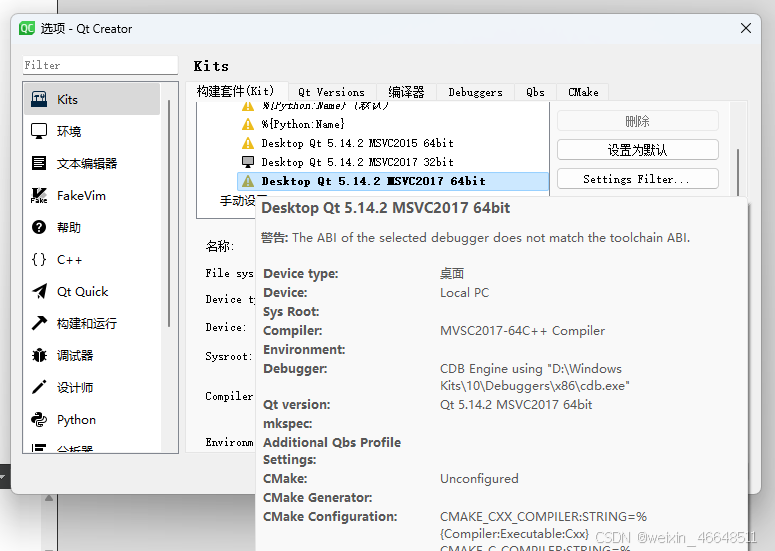Image resolution: width=775 pixels, height=551 pixels.
Task: Switch to the Qt Versions tab
Action: coord(331,92)
